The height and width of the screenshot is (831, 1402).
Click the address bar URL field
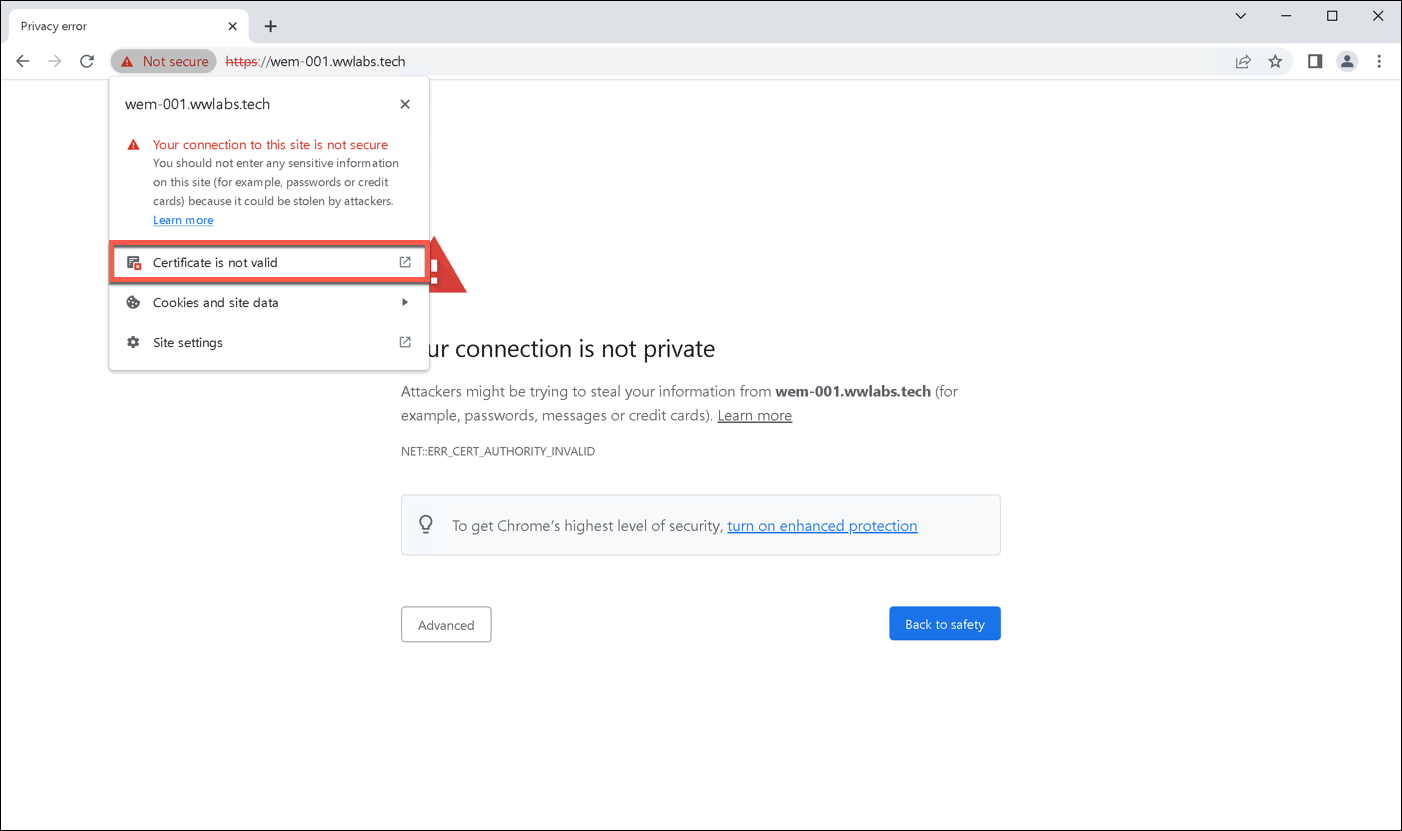tap(700, 61)
